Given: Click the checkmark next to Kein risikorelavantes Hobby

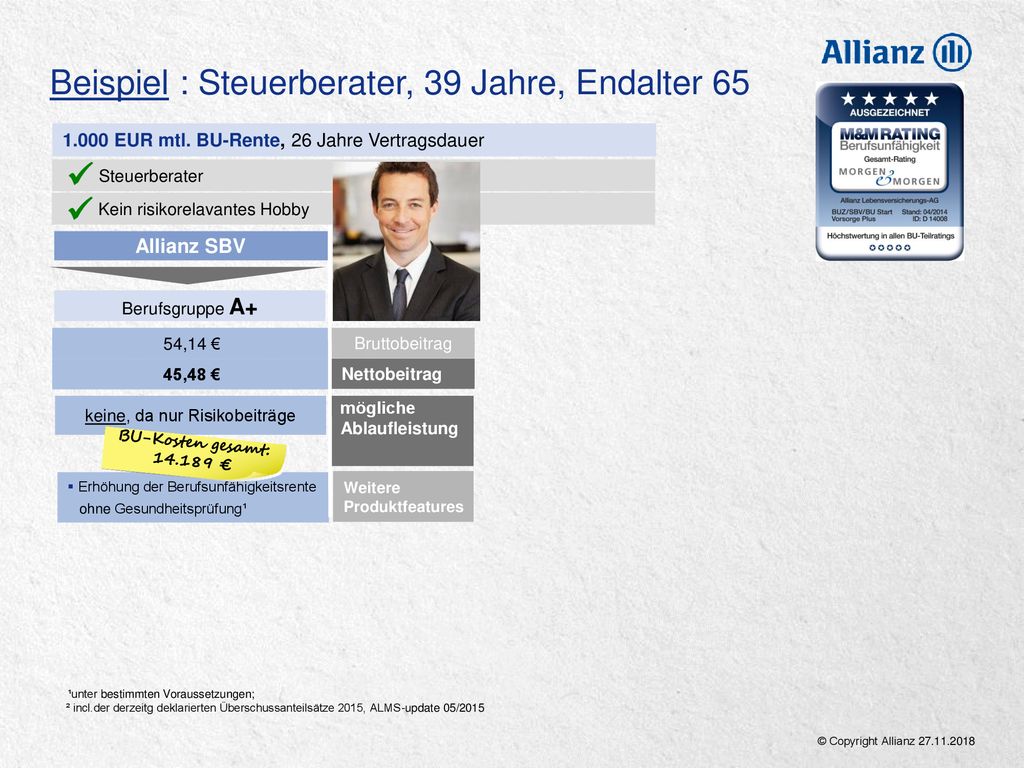Looking at the screenshot, I should tap(80, 208).
